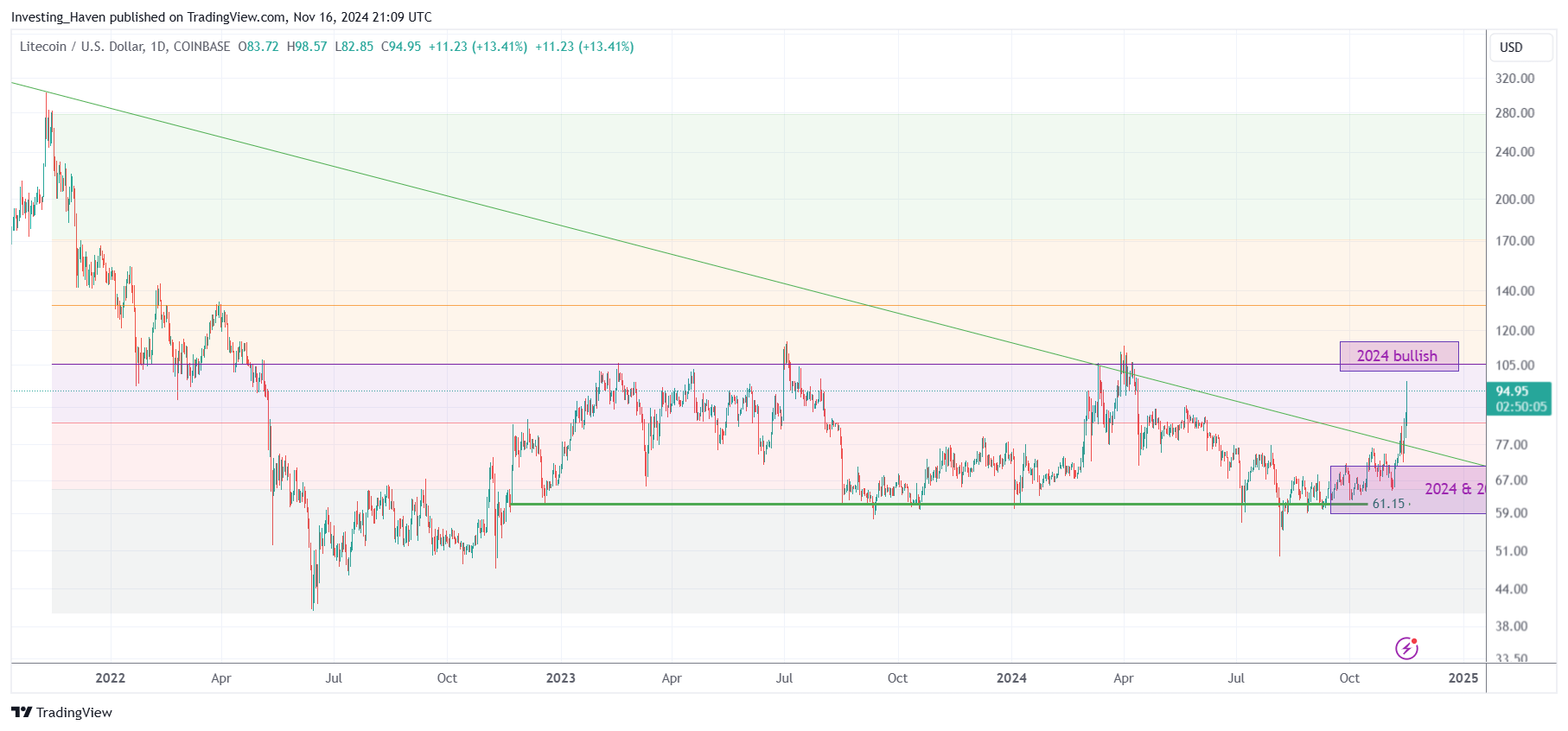This screenshot has width=1568, height=731.
Task: Click the TradingView logo at bottom left
Action: [x=61, y=712]
